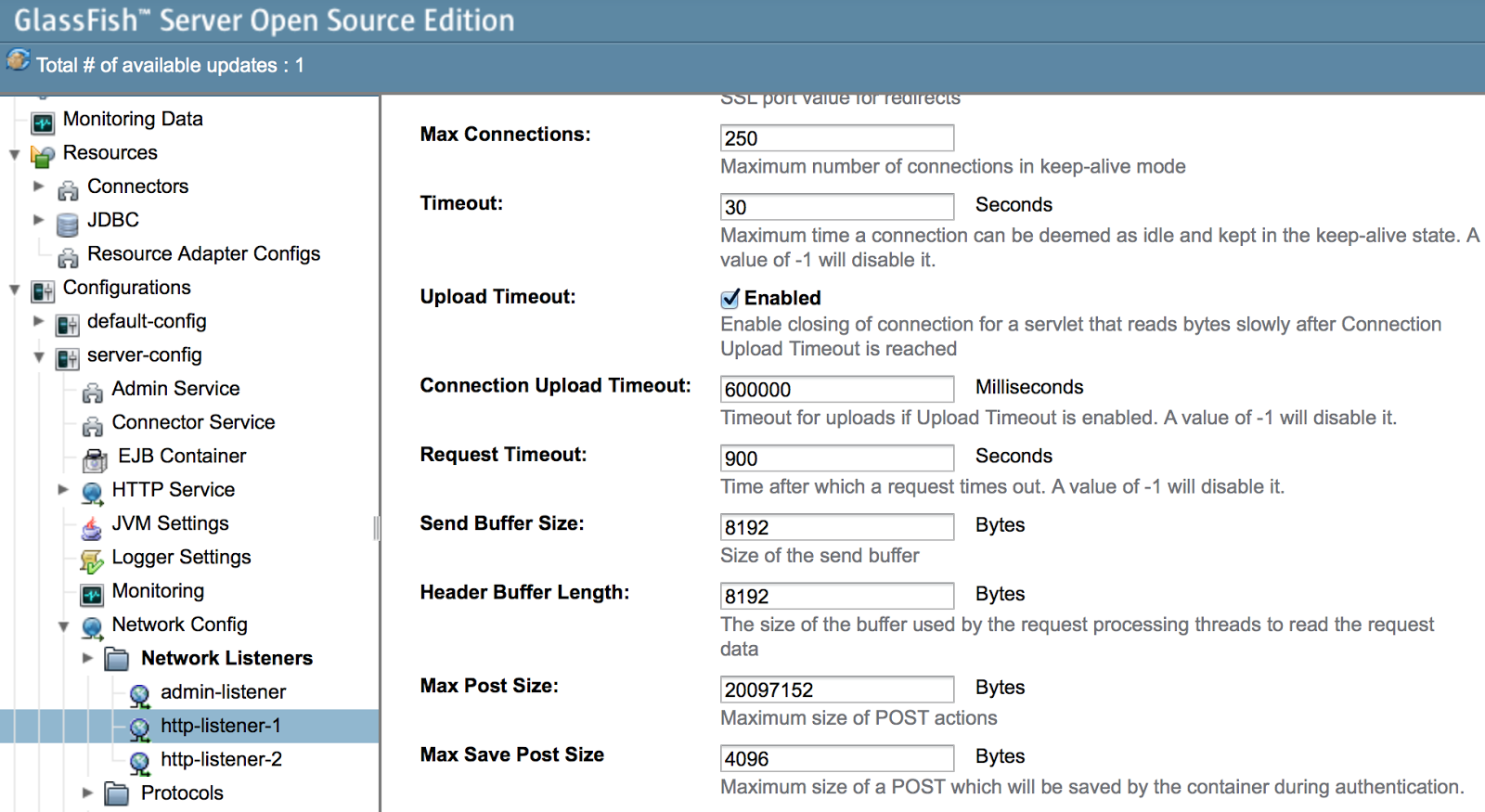Screen dimensions: 1485x812
Task: Select Monitoring Data in the tree
Action: 133,119
